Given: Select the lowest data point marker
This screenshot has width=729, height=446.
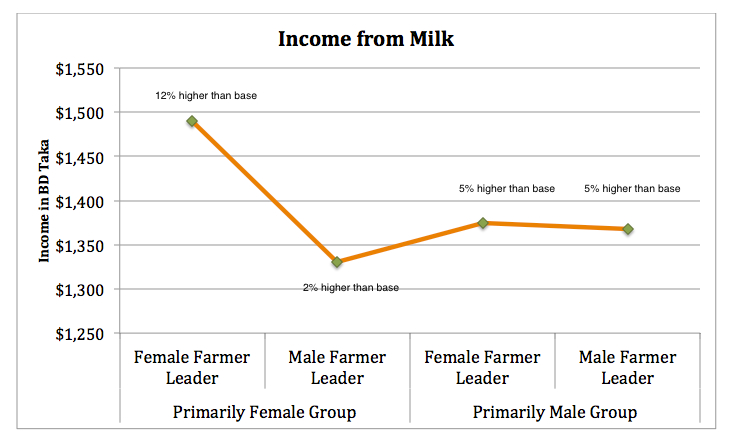Looking at the screenshot, I should coord(337,262).
